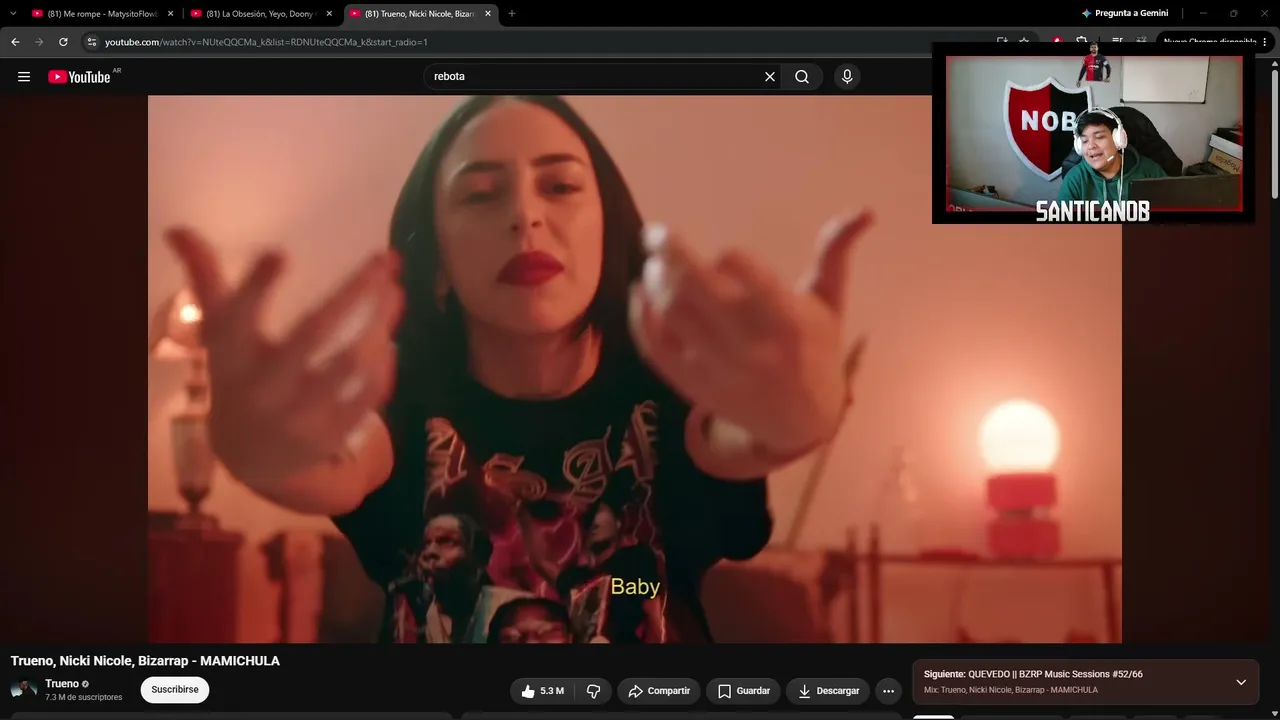
Task: Open the tab search dropdown arrow
Action: tap(13, 14)
